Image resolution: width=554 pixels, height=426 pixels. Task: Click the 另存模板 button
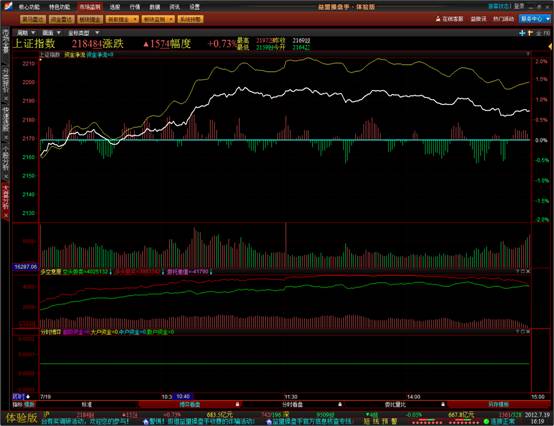pyautogui.click(x=499, y=404)
